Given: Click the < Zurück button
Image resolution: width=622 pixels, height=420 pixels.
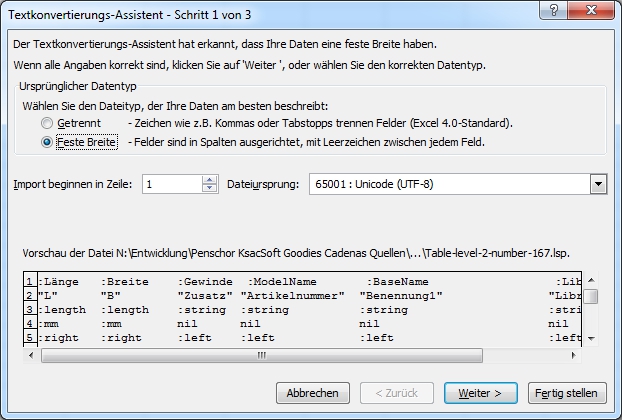Looking at the screenshot, I should (x=397, y=393).
